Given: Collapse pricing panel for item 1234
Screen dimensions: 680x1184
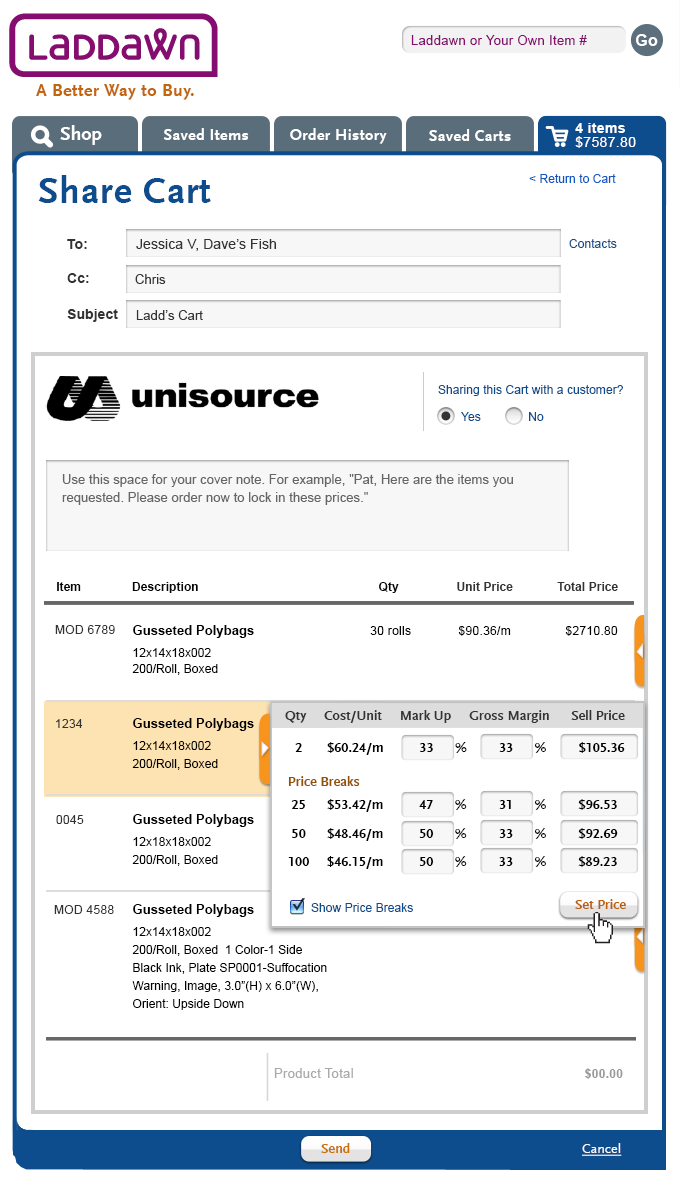Looking at the screenshot, I should tap(264, 749).
